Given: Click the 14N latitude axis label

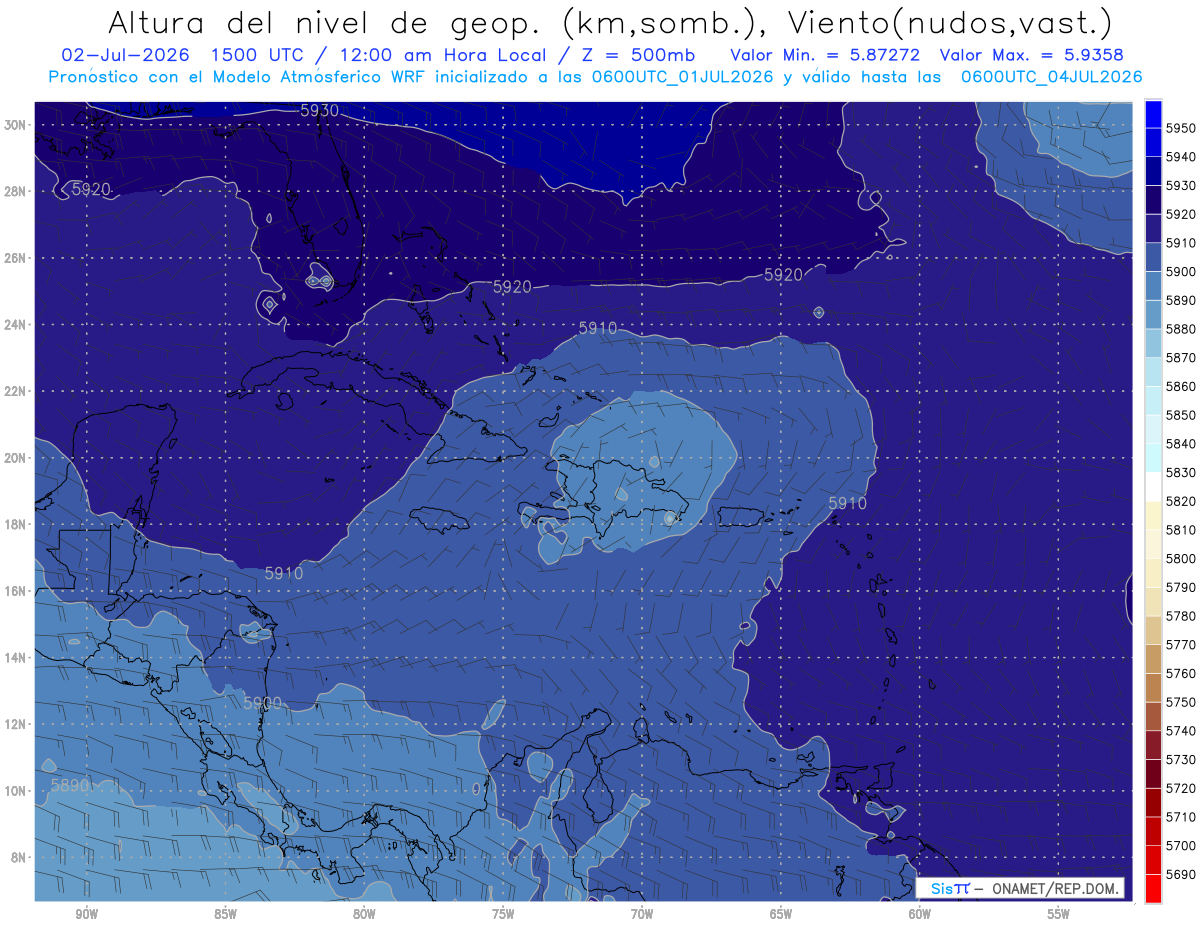Looking at the screenshot, I should click(16, 658).
